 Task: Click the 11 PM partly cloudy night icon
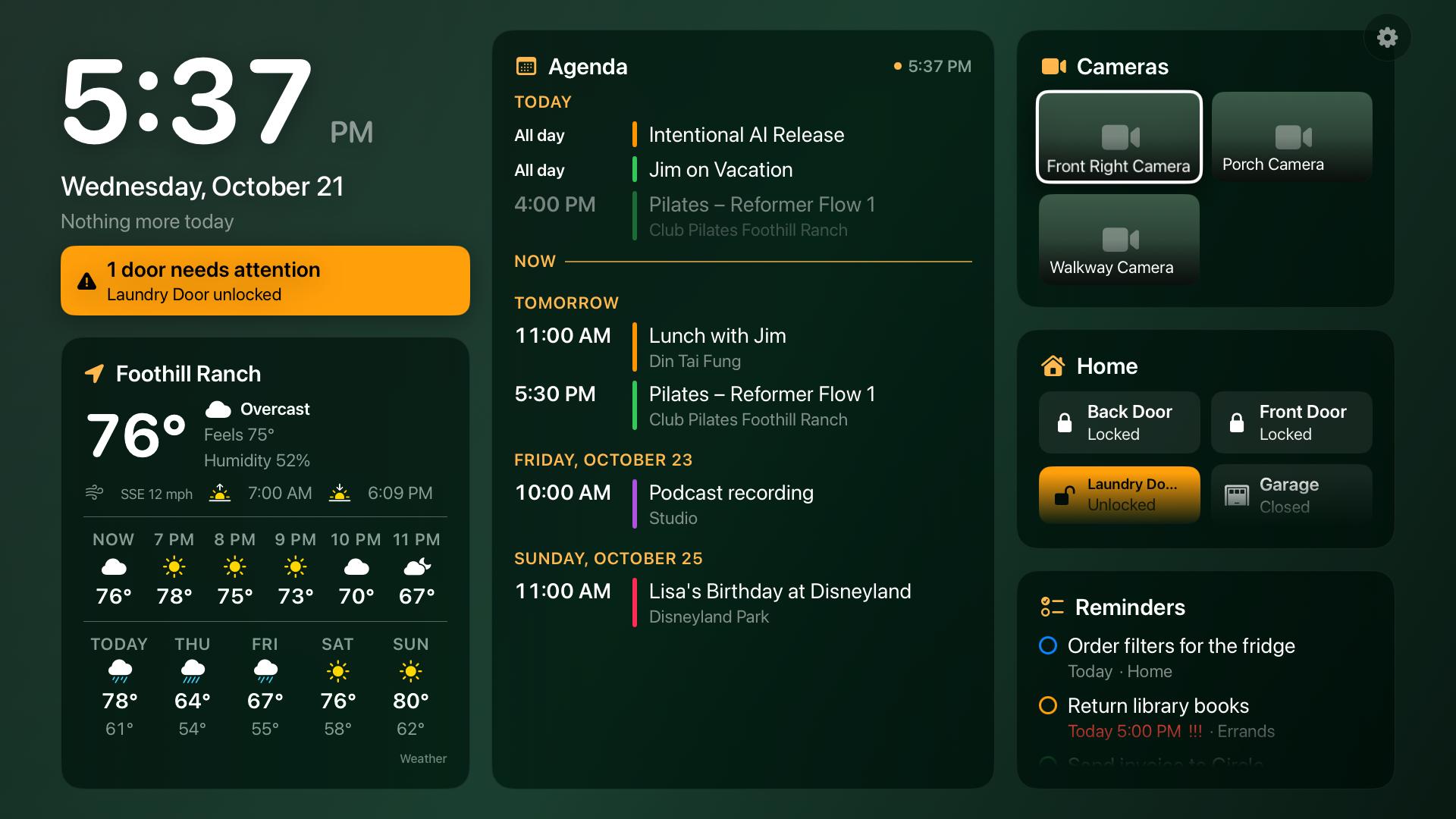(x=417, y=566)
